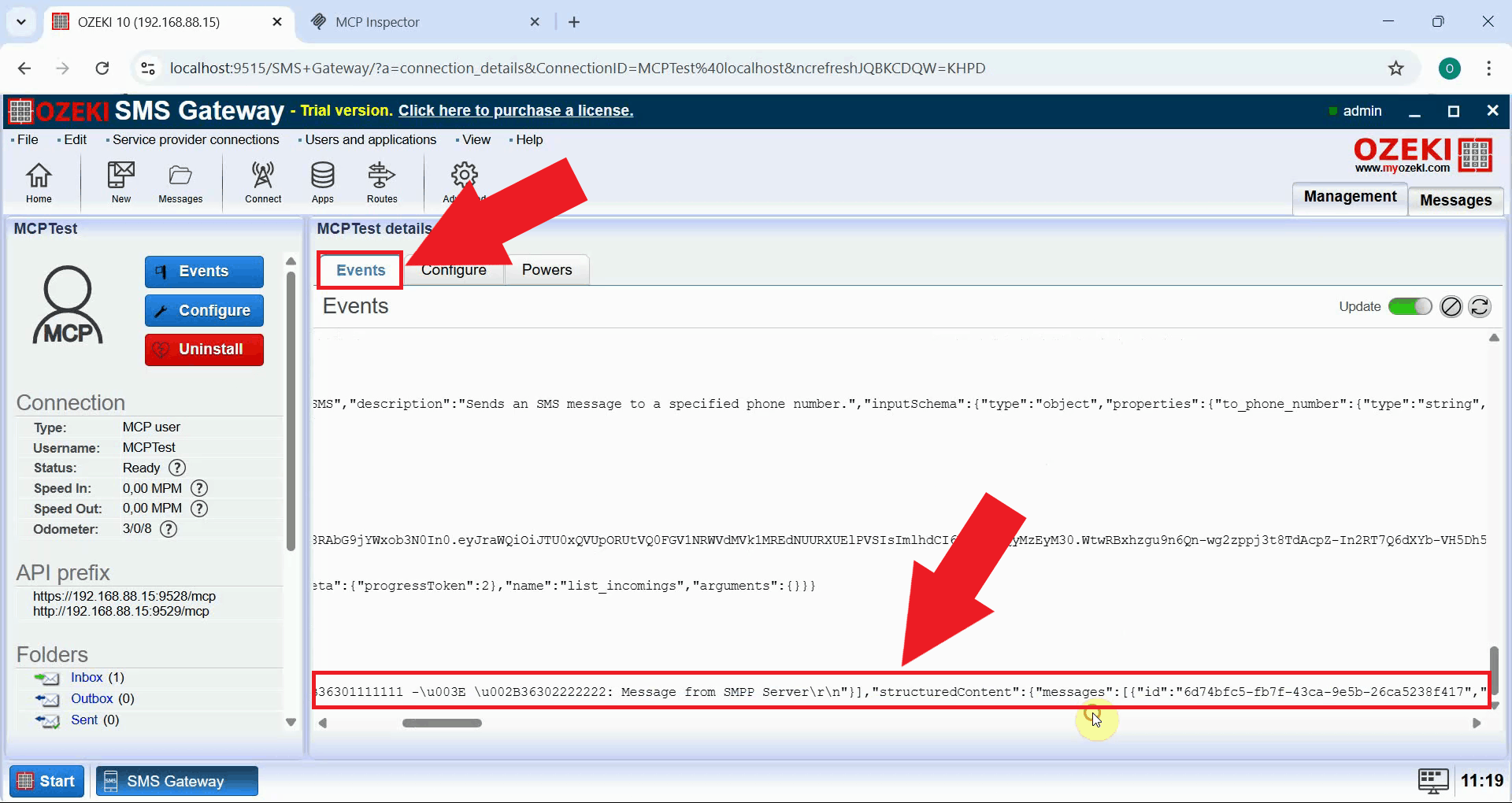
Task: Select the Routes toolbar icon
Action: pyautogui.click(x=382, y=183)
